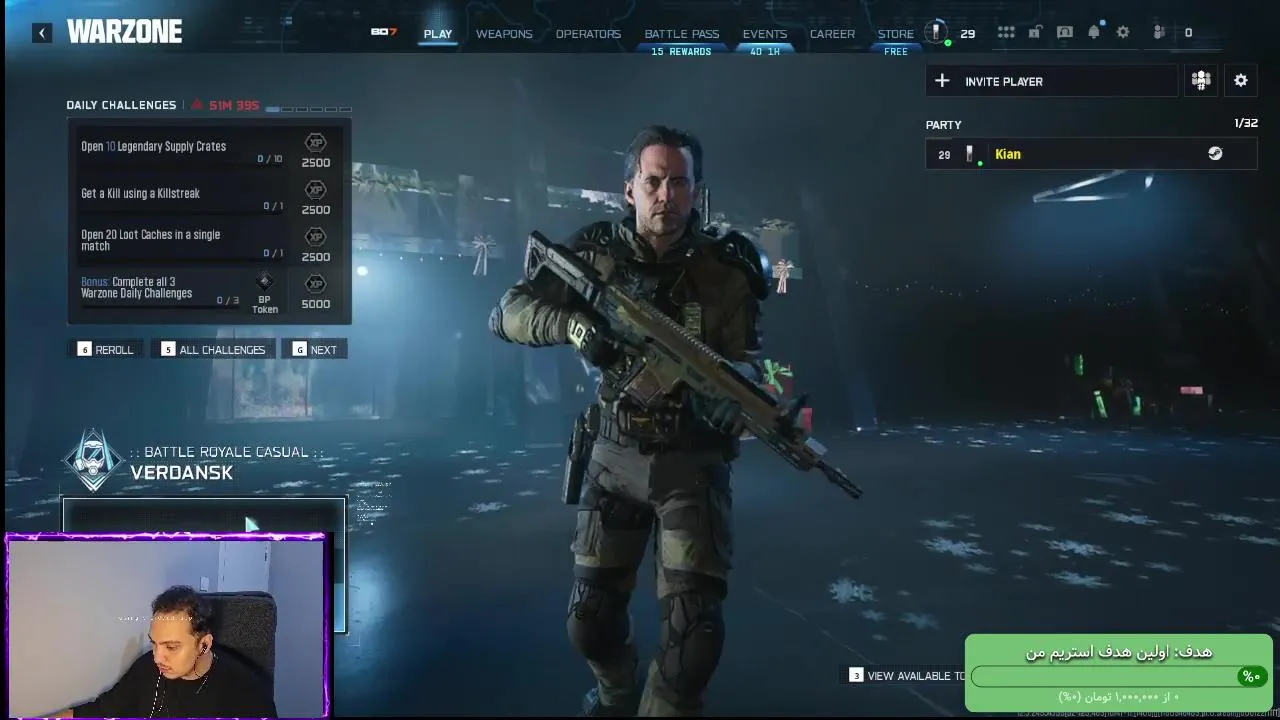Click the 15 REWARDS label
The width and height of the screenshot is (1280, 720).
pos(681,52)
